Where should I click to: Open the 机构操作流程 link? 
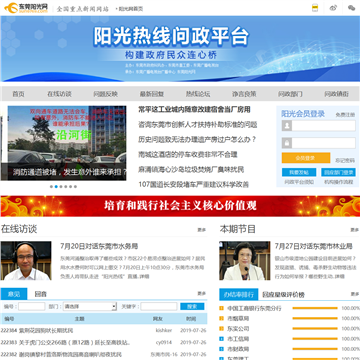[338, 182]
